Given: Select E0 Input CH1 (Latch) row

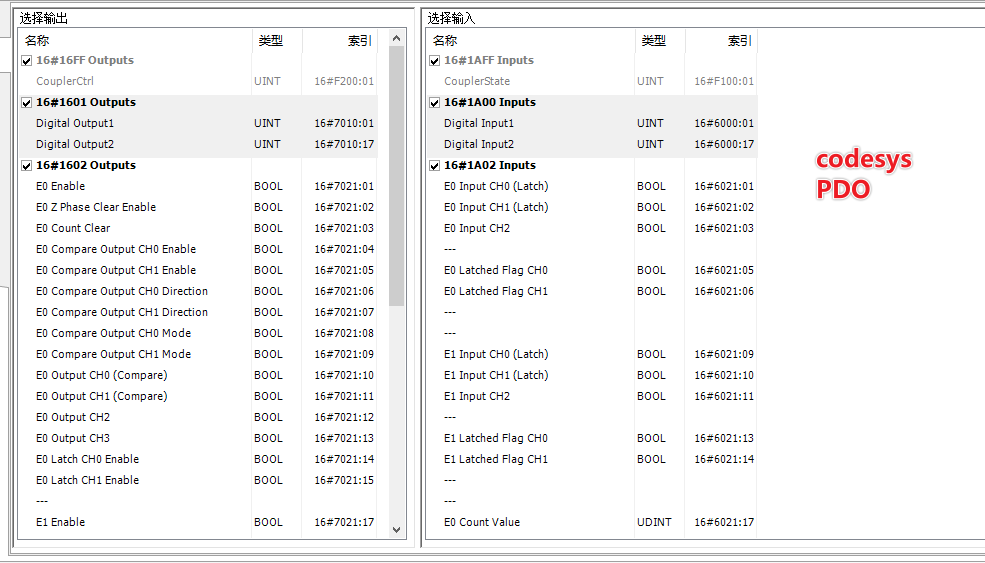Looking at the screenshot, I should point(592,207).
